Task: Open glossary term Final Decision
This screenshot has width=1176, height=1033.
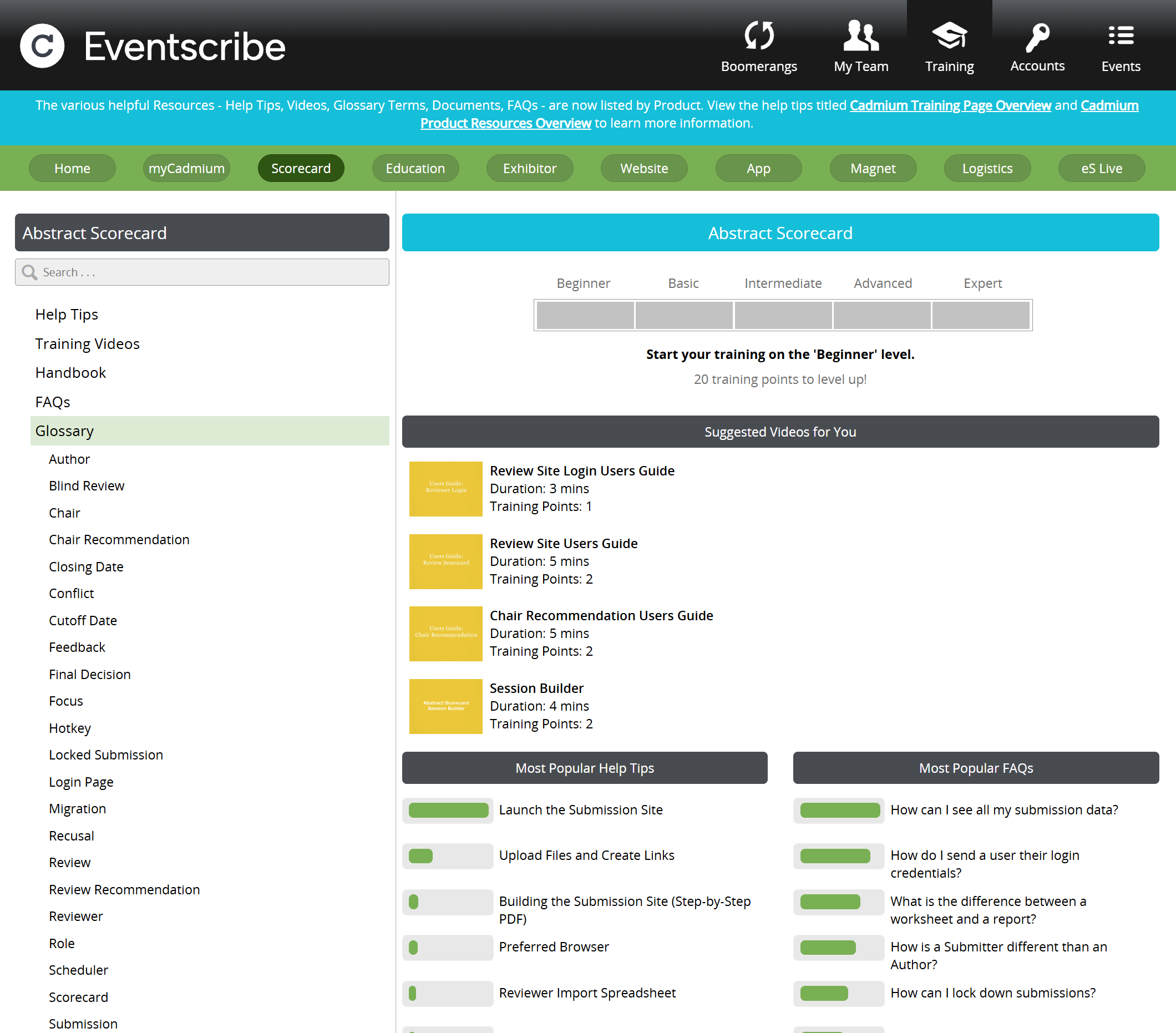Action: point(90,675)
